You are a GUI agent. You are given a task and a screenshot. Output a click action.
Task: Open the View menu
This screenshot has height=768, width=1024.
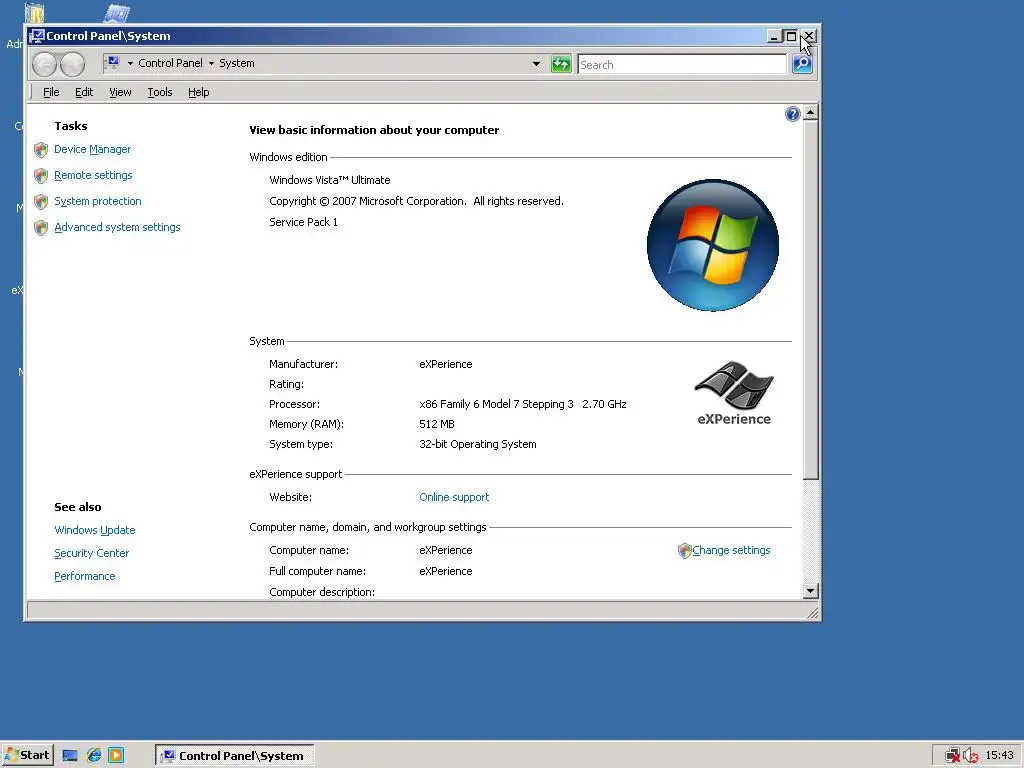[120, 92]
